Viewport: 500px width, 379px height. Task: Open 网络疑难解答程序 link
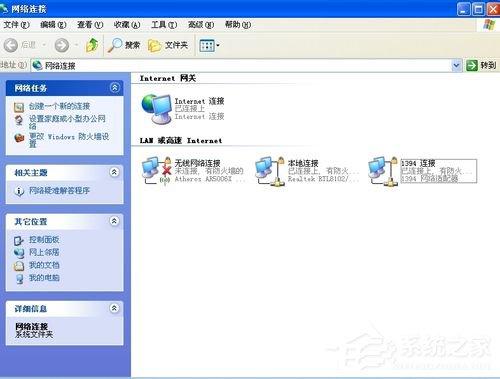click(59, 190)
